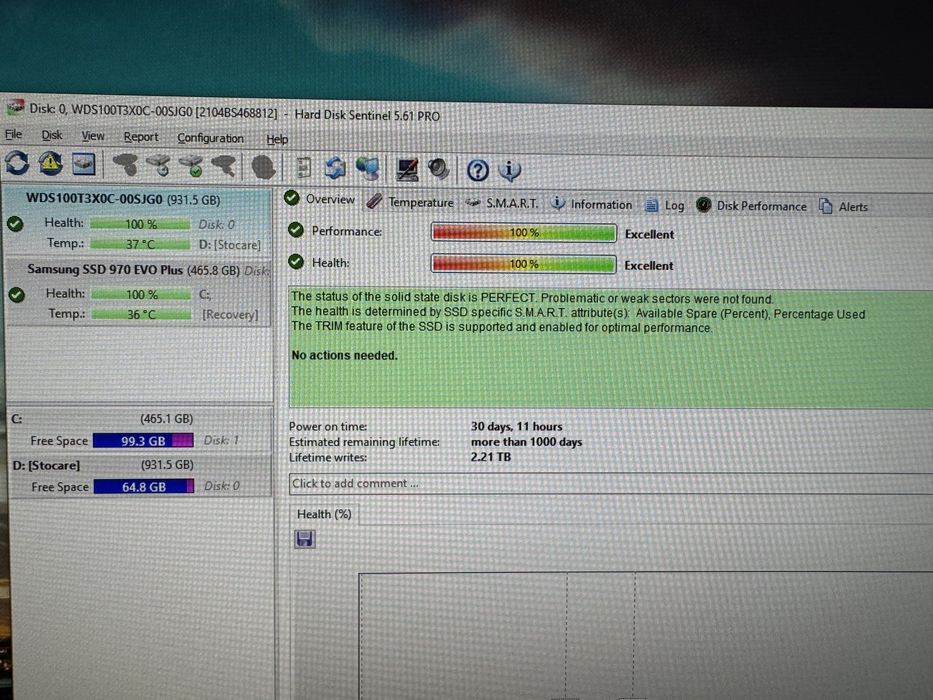The height and width of the screenshot is (700, 933).
Task: Click green check icon next to Health label
Action: pos(296,261)
